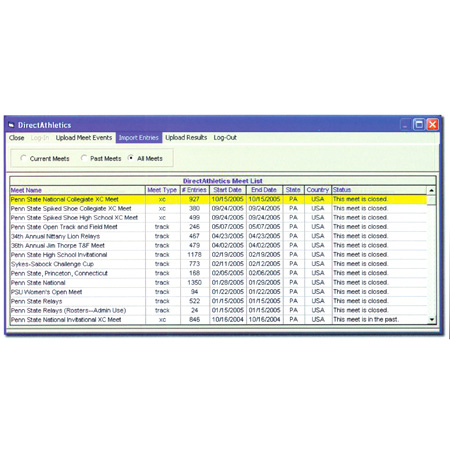Click start date 05/07/2005 cell
Viewport: 450px width, 450px height.
click(228, 227)
